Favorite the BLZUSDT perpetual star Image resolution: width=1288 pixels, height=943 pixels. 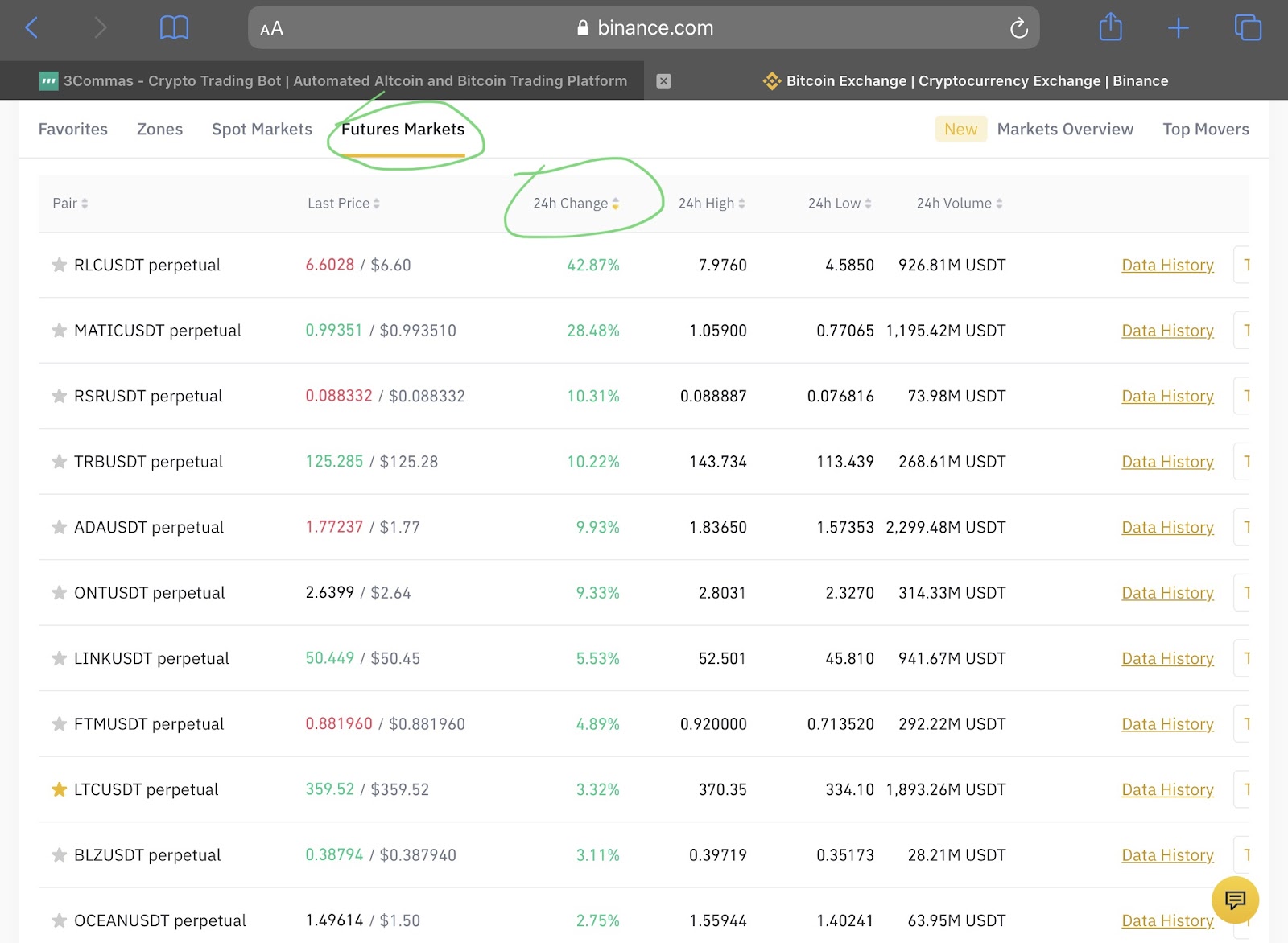[59, 855]
